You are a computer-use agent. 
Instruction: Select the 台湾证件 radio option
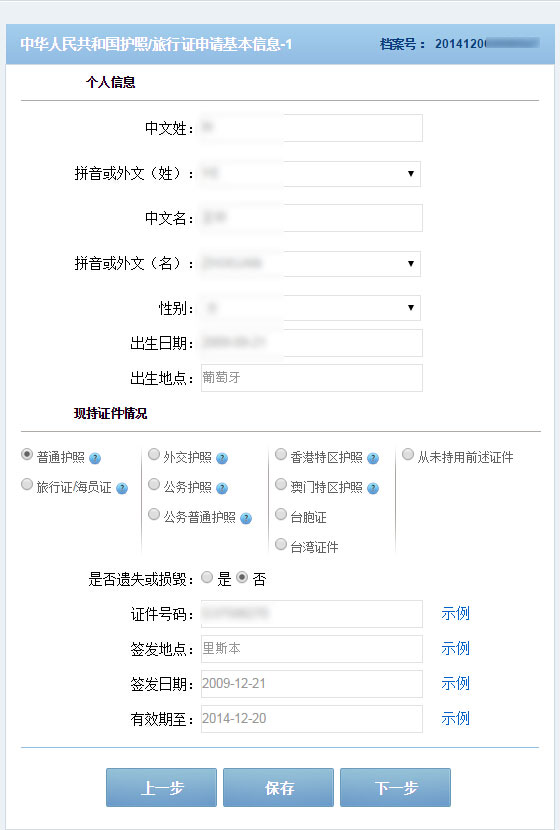(281, 544)
